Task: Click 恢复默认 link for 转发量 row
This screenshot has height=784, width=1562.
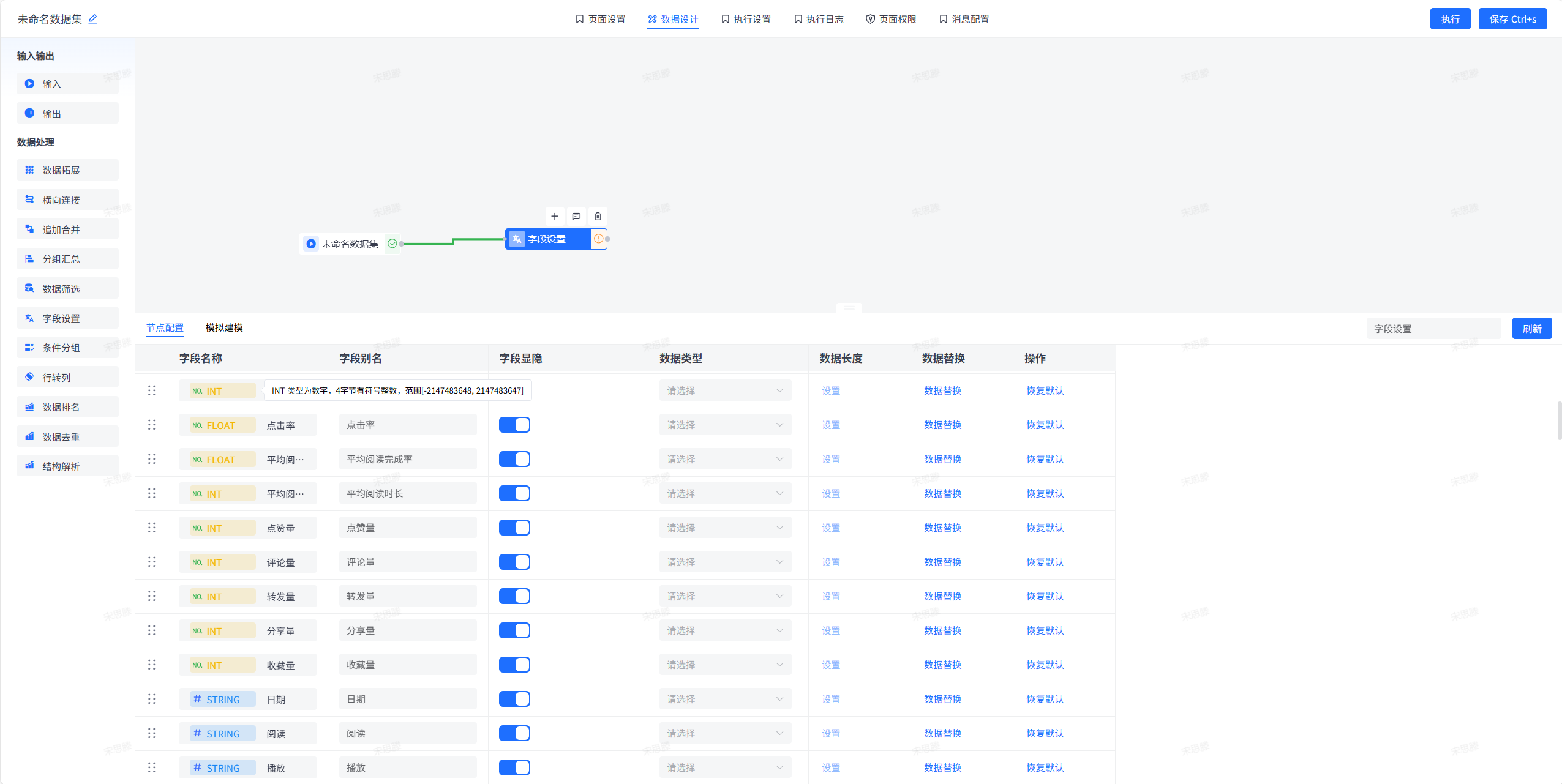Action: tap(1045, 596)
